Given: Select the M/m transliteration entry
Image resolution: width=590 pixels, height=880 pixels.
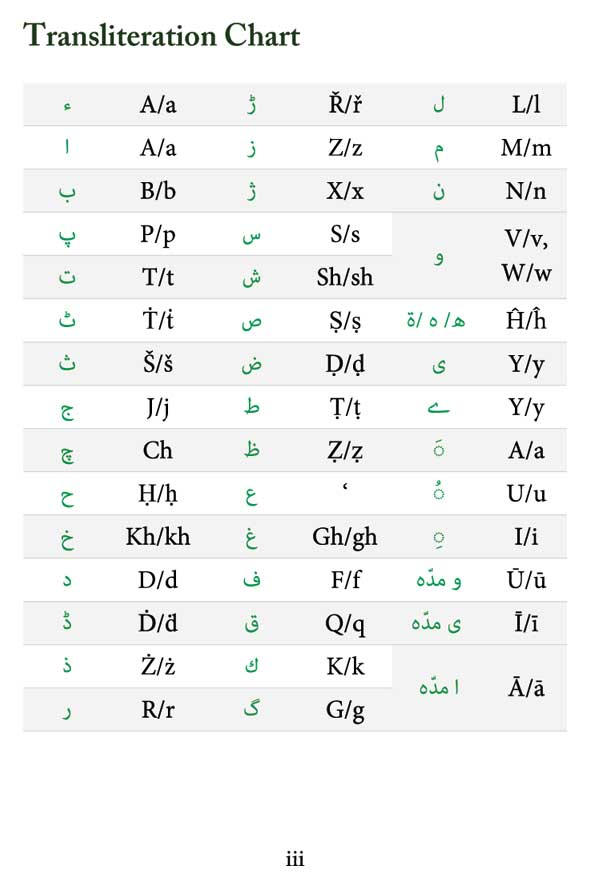Looking at the screenshot, I should coord(526,148).
